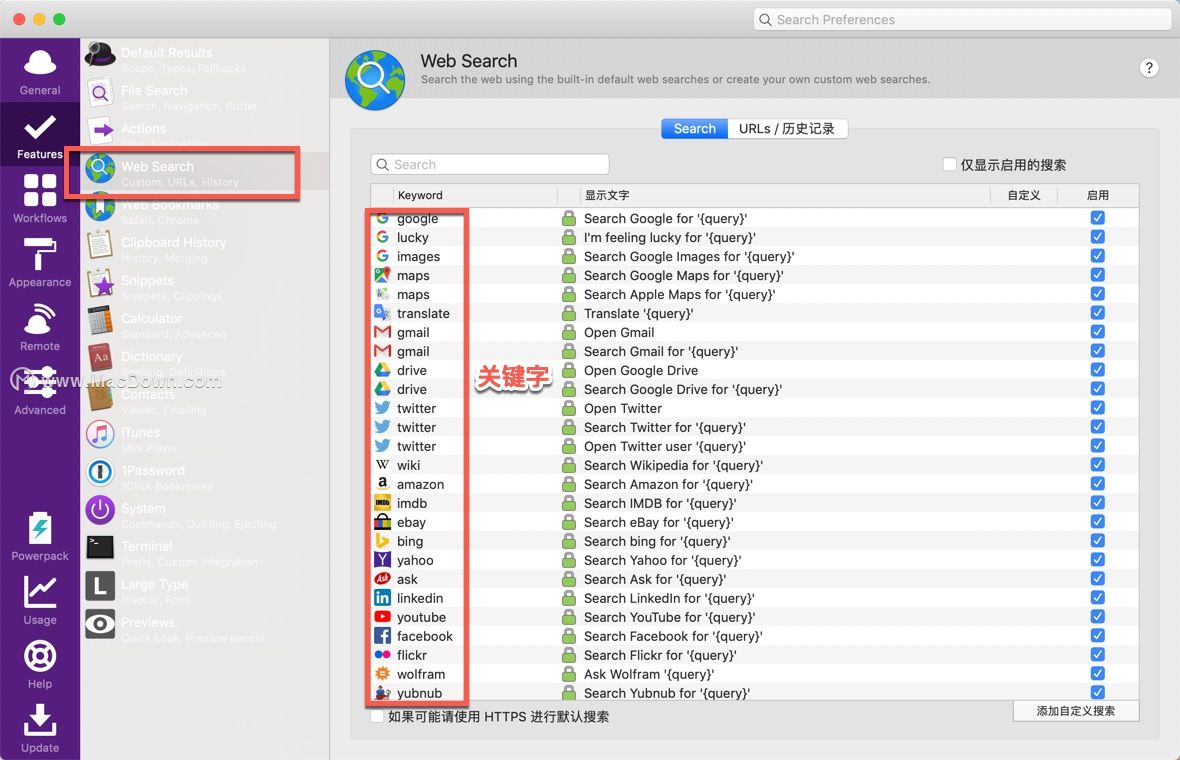The height and width of the screenshot is (760, 1180).
Task: Switch to the URLs / 历史记录 tab
Action: [x=787, y=129]
